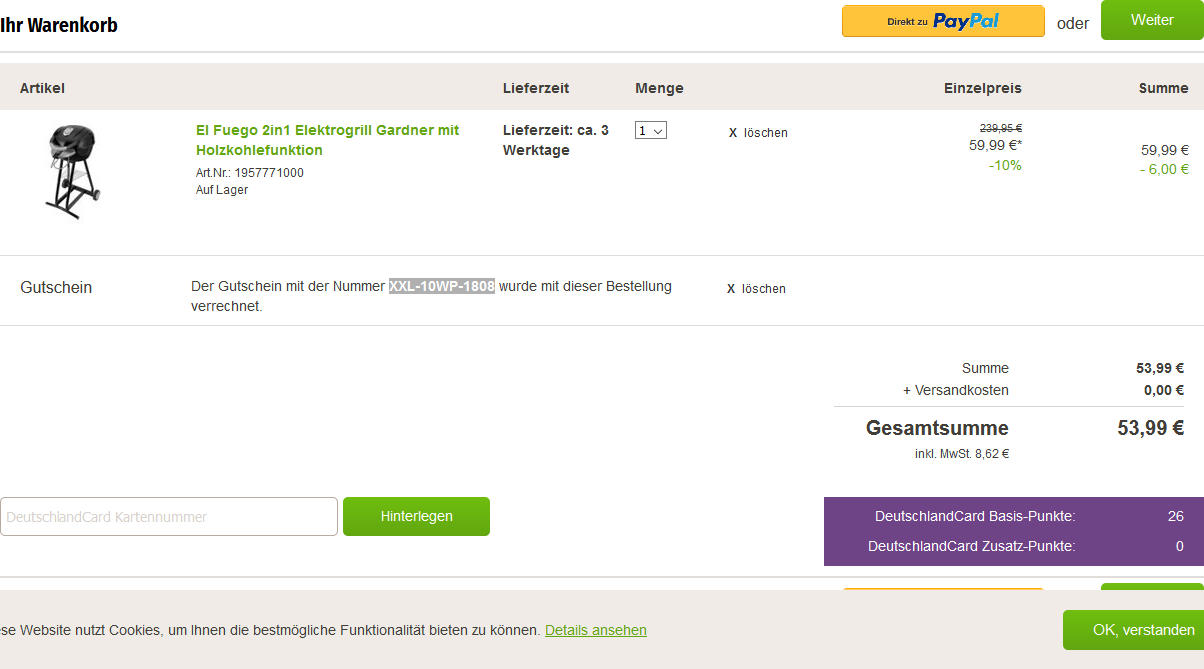Click the highlighted voucher code XXL-10WP-1808
Image resolution: width=1204 pixels, height=669 pixels.
coord(442,287)
